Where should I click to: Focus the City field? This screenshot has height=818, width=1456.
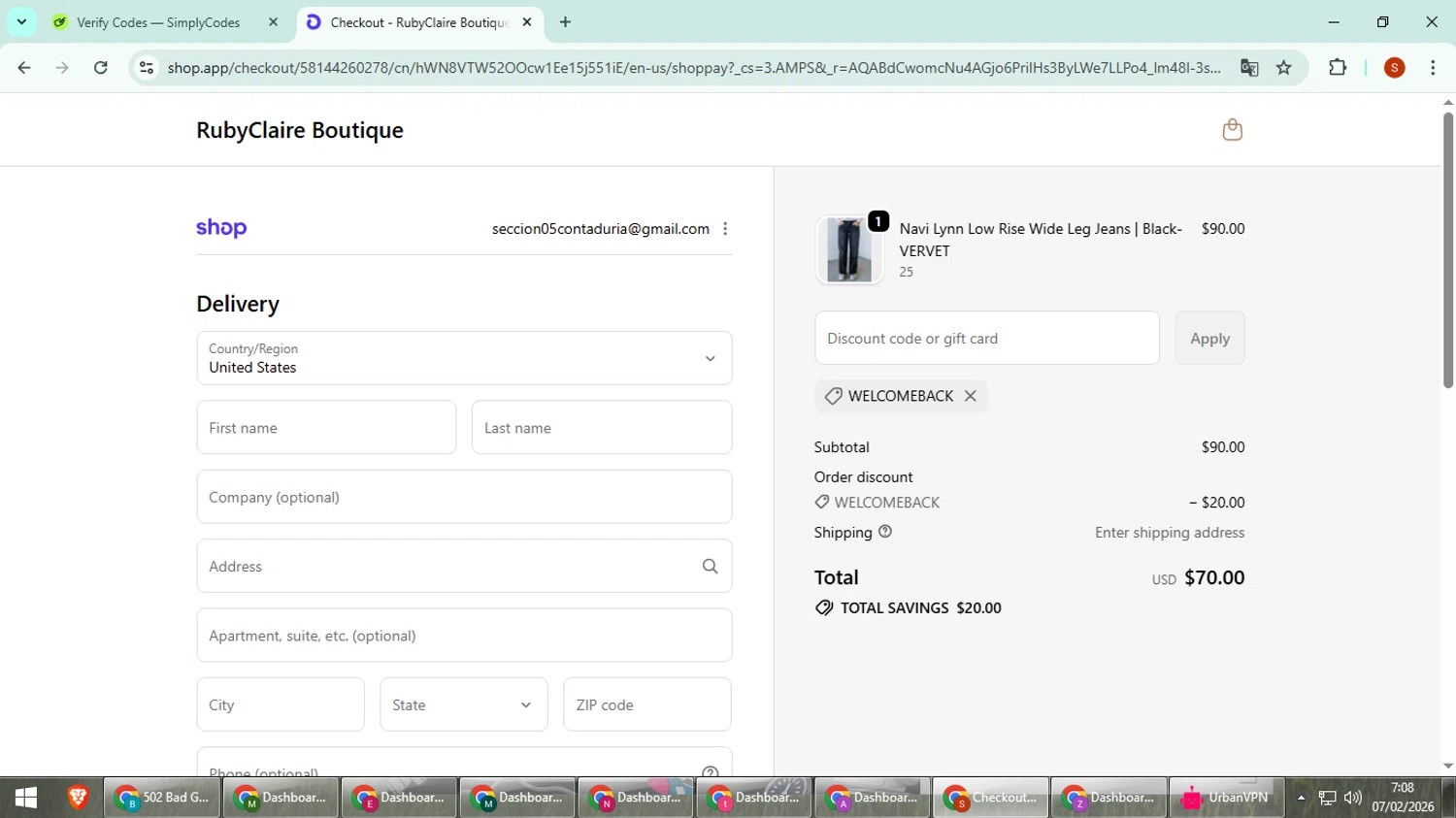281,704
